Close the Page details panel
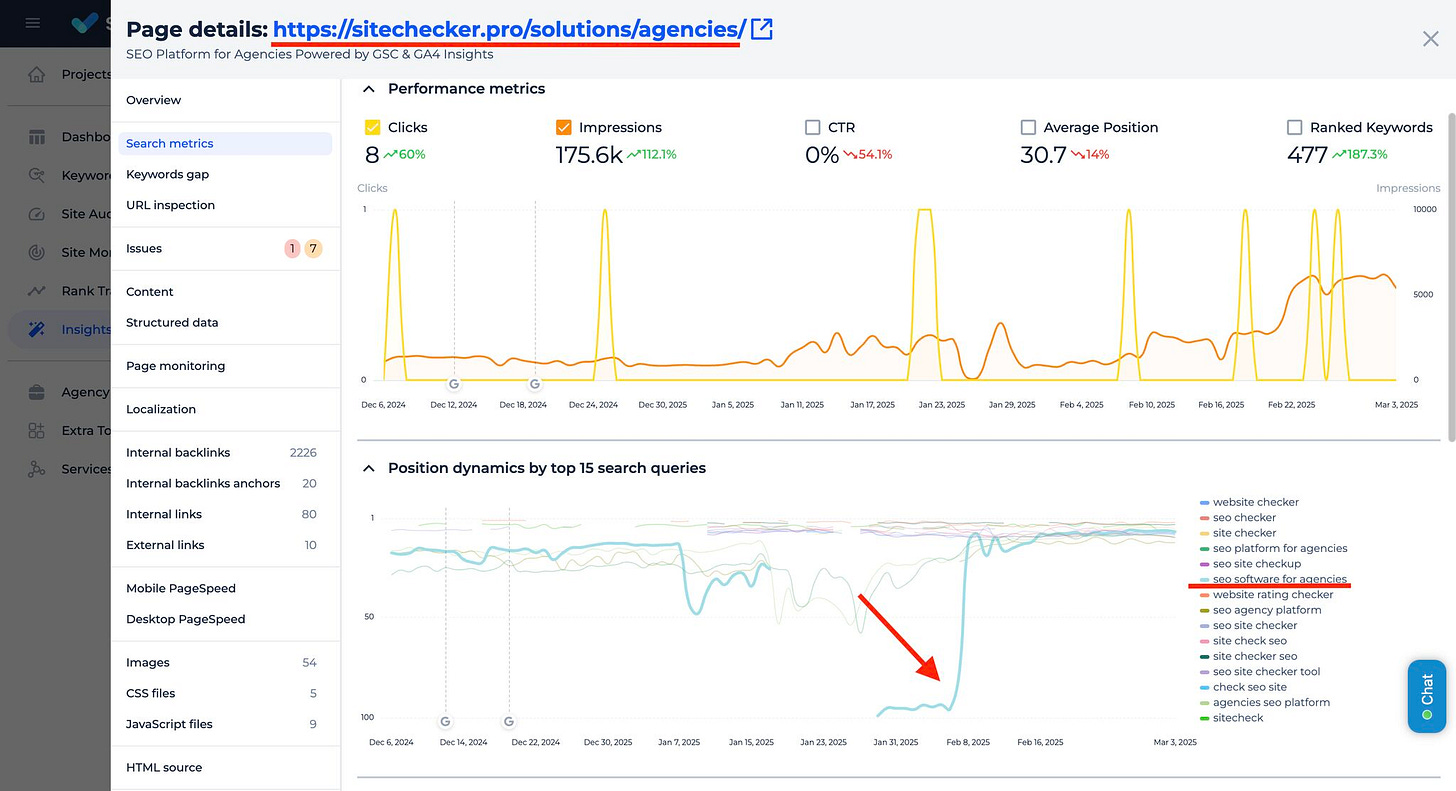1456x791 pixels. [x=1431, y=39]
